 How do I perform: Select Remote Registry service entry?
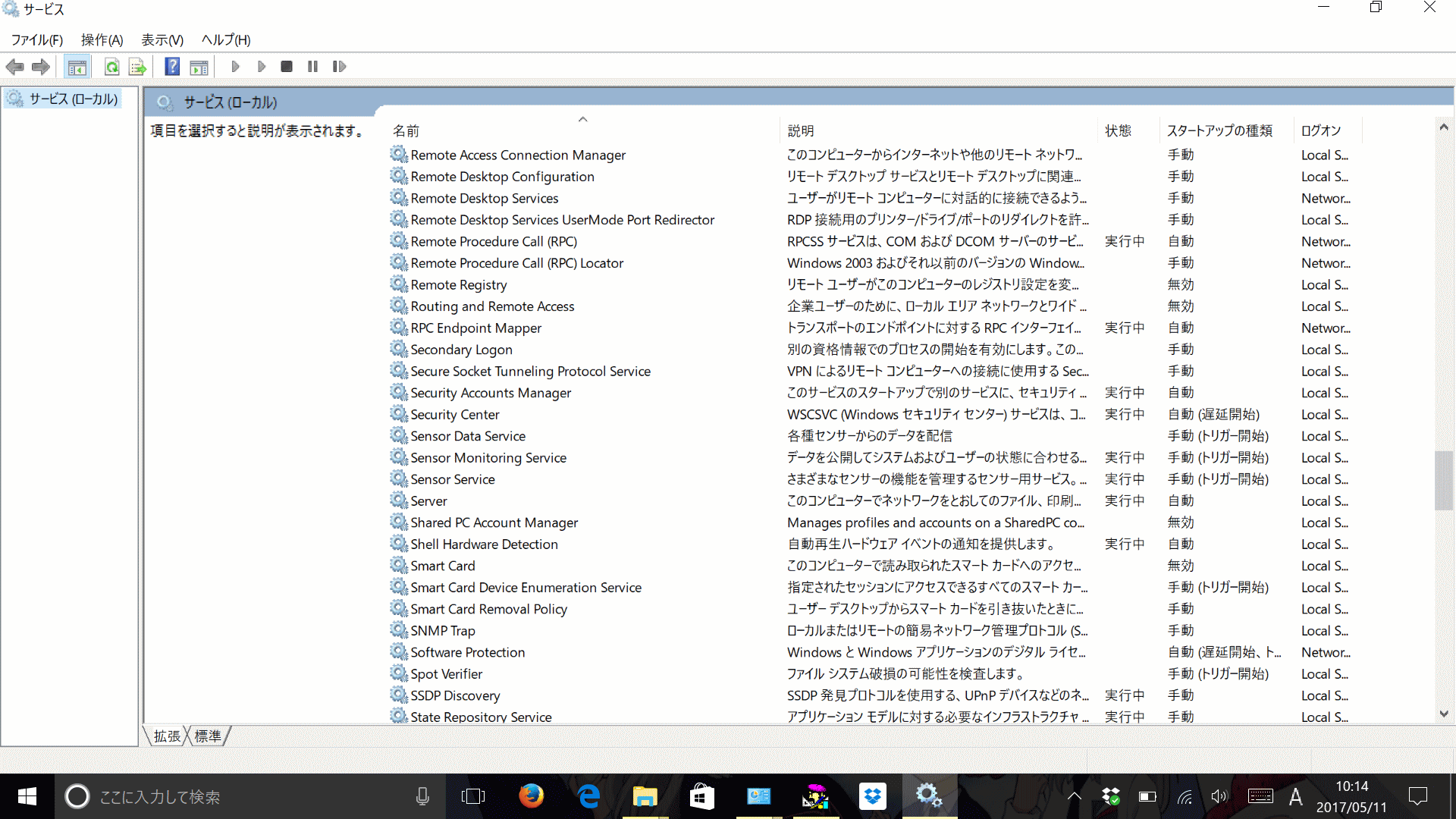[x=458, y=284]
